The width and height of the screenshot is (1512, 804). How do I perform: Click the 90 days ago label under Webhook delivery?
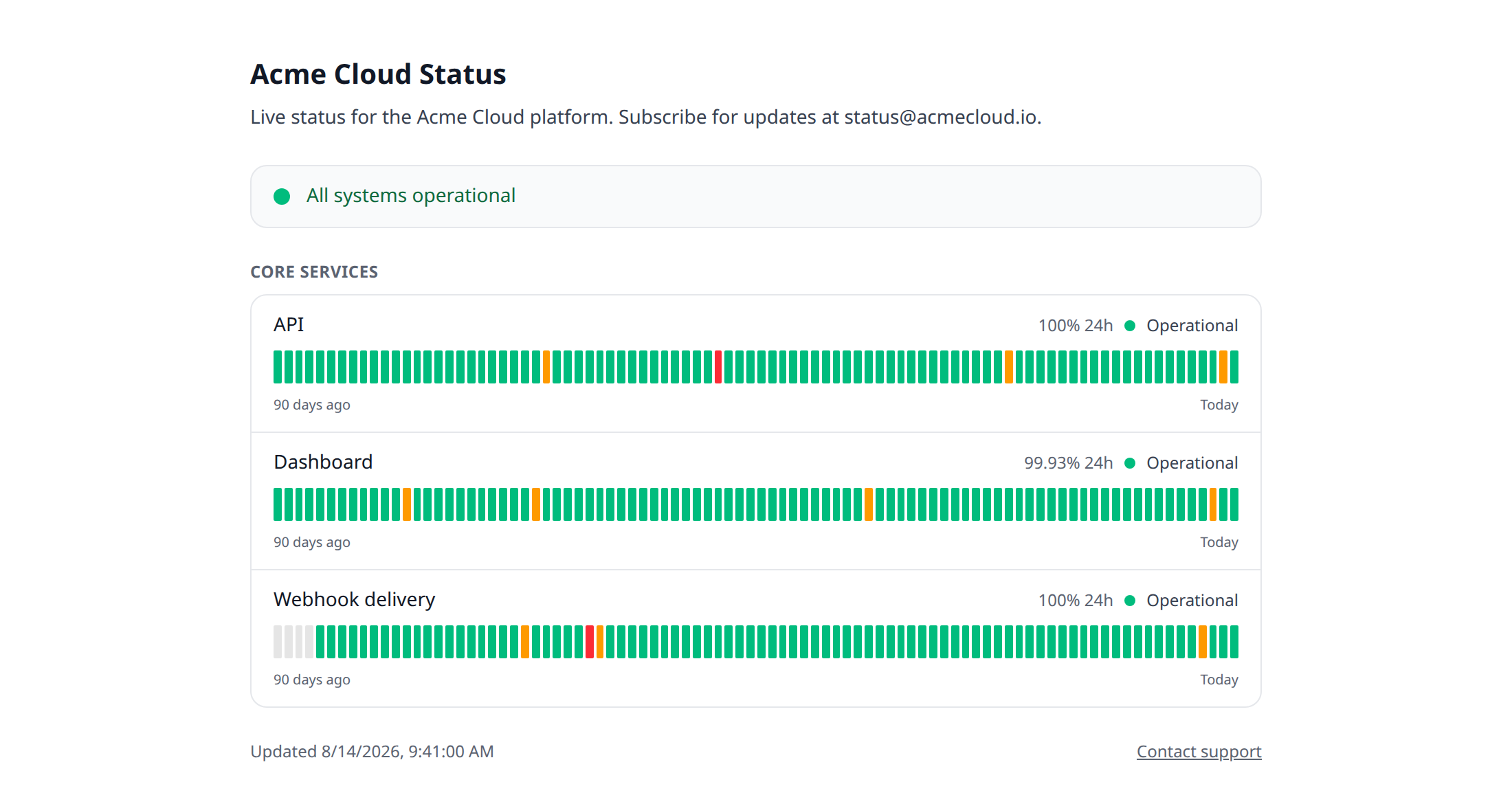coord(312,680)
